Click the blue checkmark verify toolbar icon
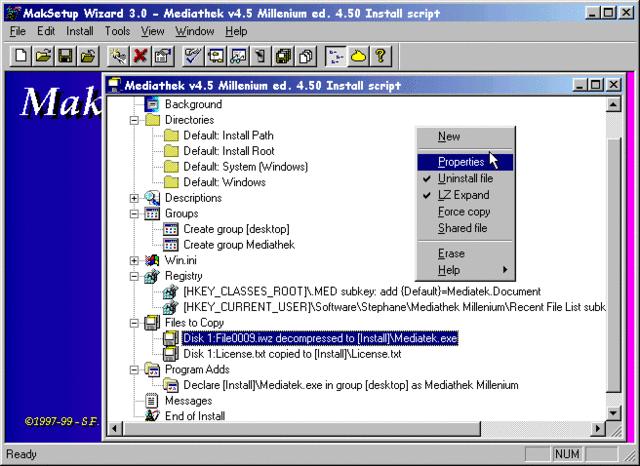The height and width of the screenshot is (466, 640). coord(193,55)
